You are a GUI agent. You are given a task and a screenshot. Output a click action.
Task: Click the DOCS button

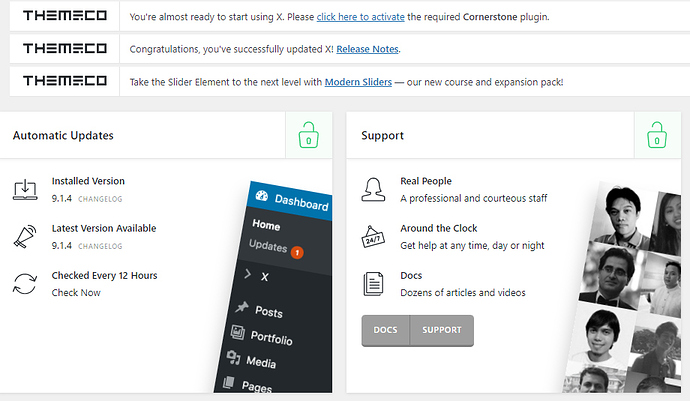pos(385,330)
